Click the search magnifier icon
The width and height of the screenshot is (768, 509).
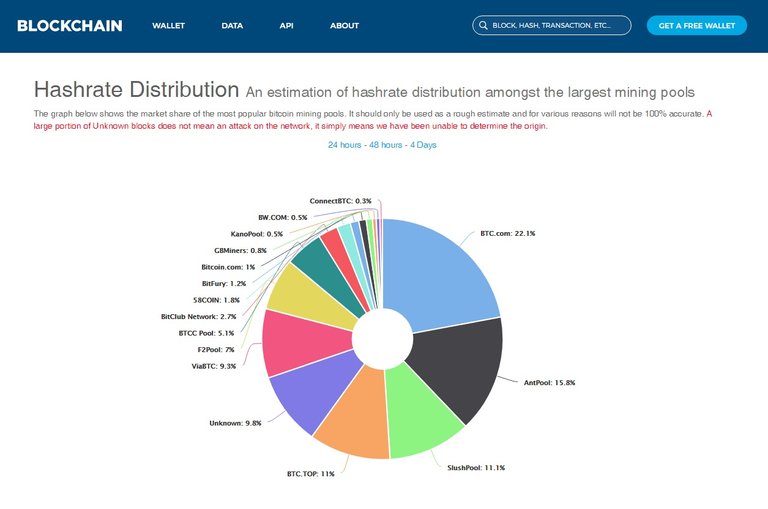[x=483, y=25]
